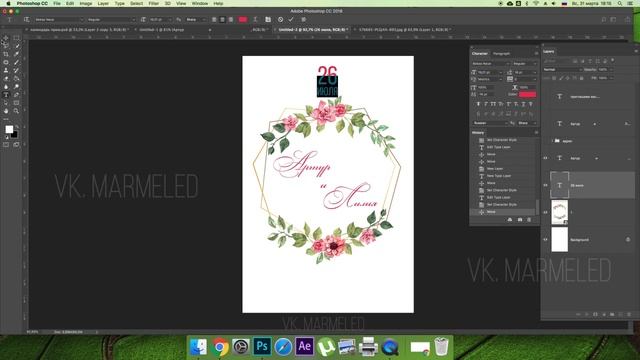The width and height of the screenshot is (640, 360).
Task: Toggle Faux Bold in Character panel
Action: (478, 104)
